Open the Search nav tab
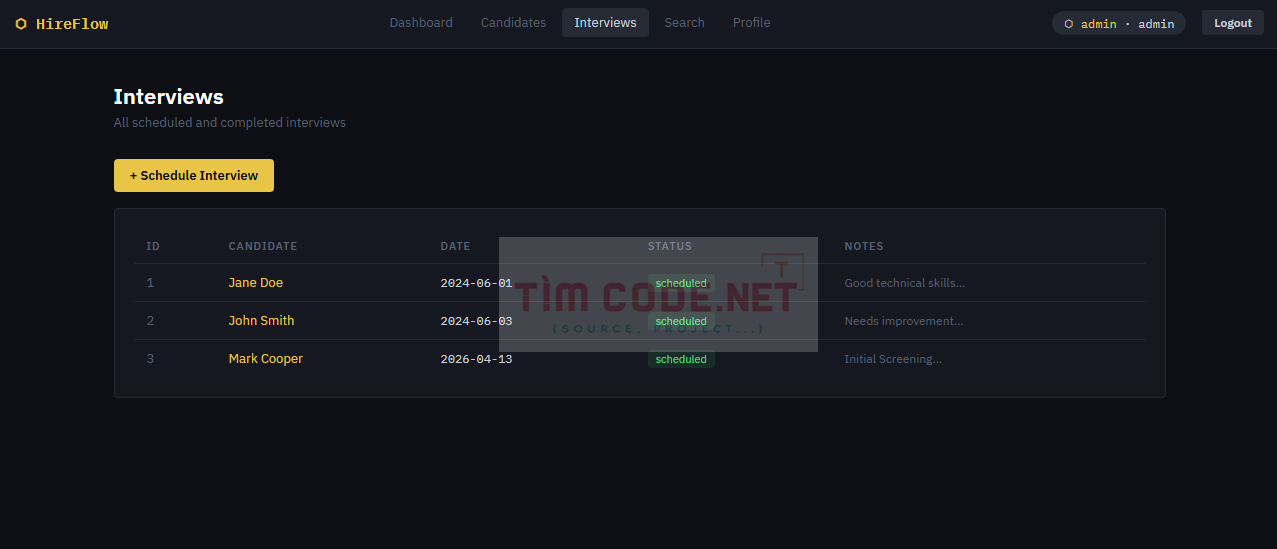The height and width of the screenshot is (549, 1277). point(684,22)
